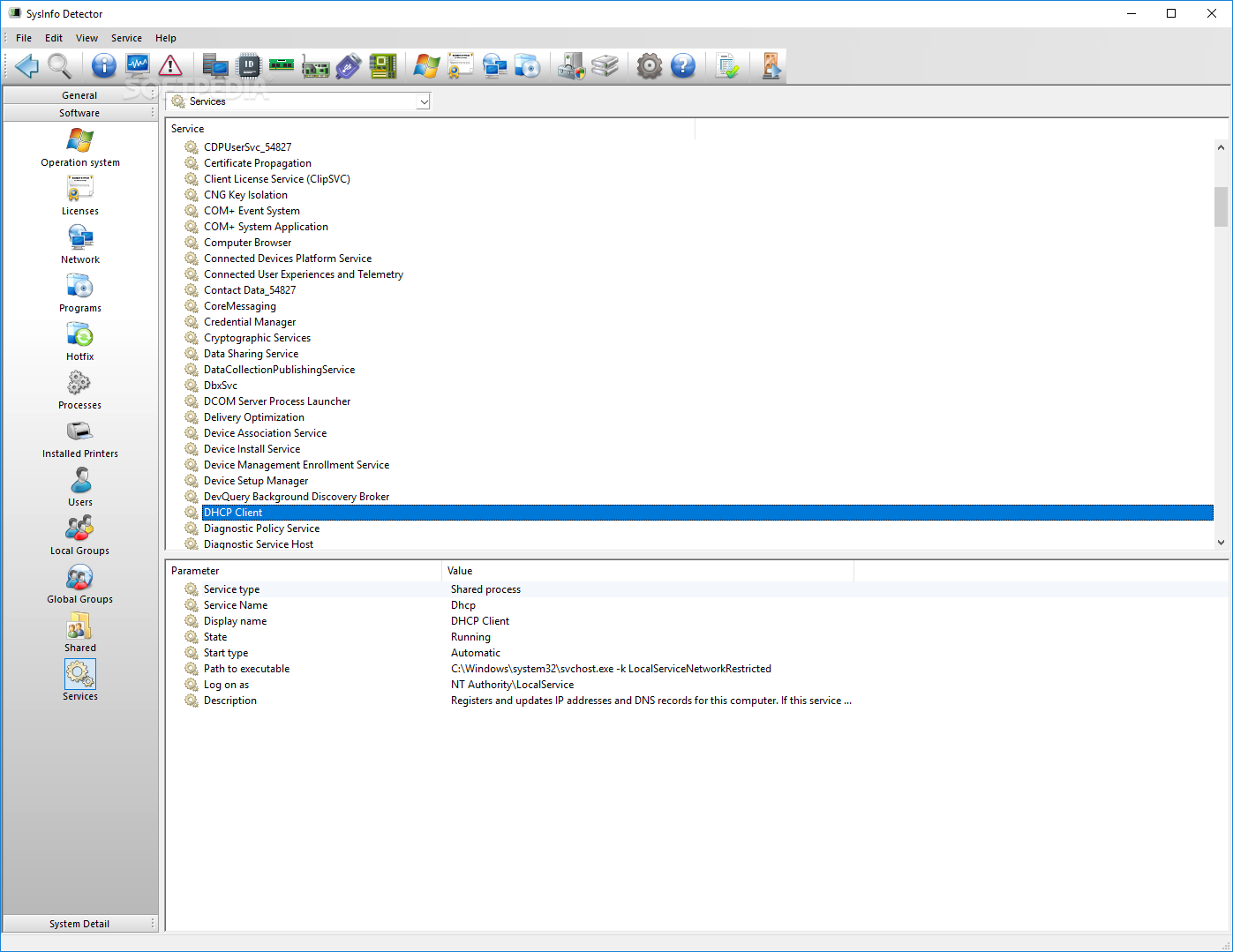
Task: Click the Path to executable parameter row
Action: [697, 669]
